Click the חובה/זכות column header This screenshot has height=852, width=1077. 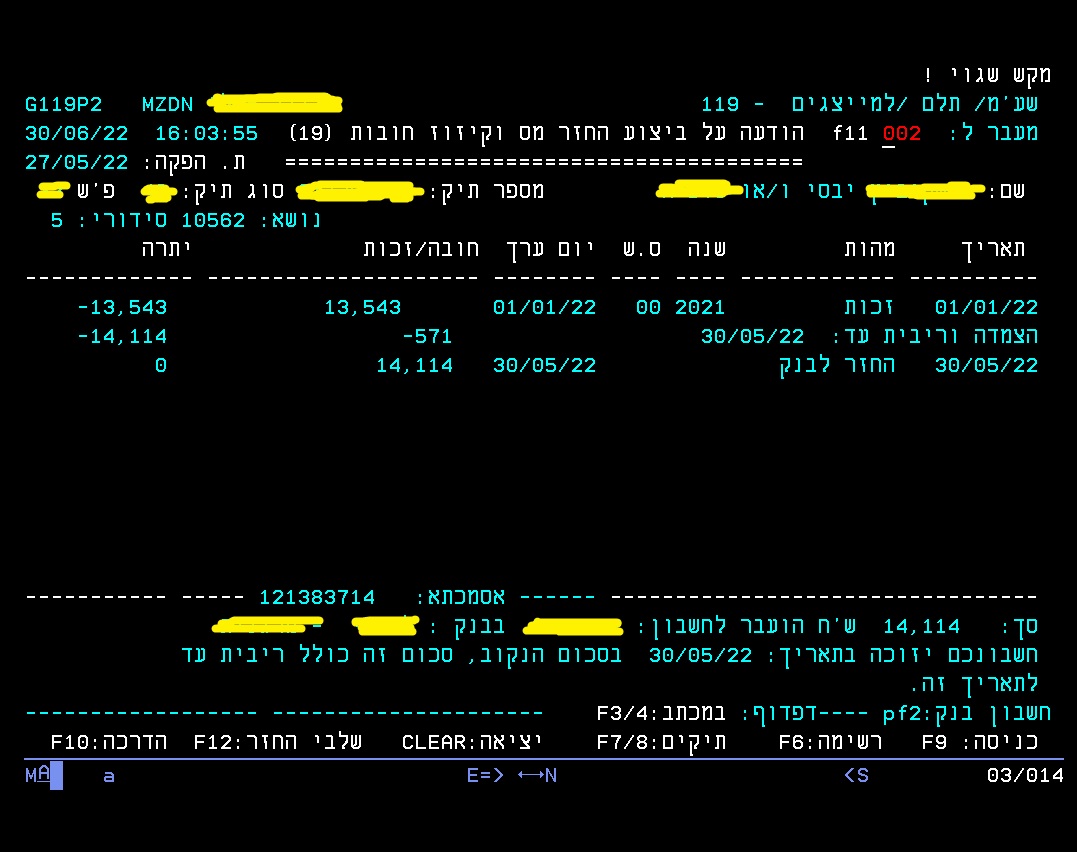(421, 248)
